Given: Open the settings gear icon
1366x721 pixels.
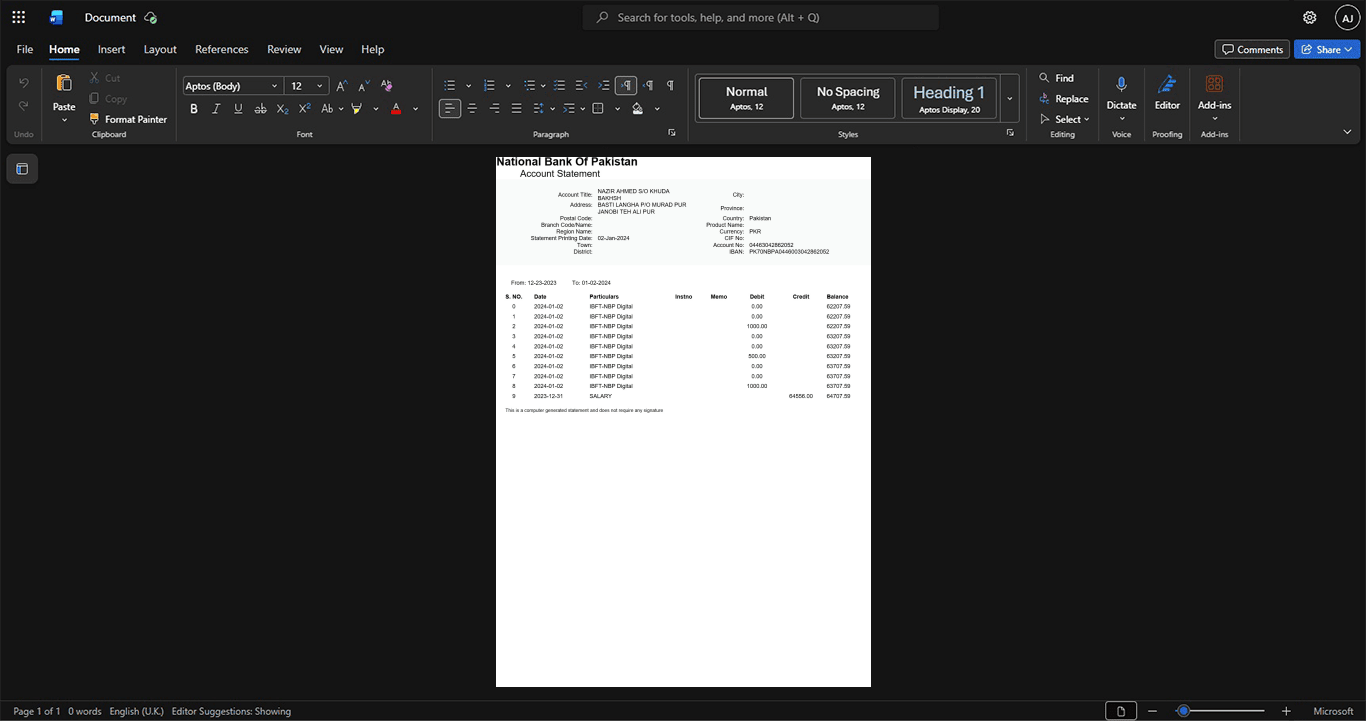Looking at the screenshot, I should (1309, 17).
